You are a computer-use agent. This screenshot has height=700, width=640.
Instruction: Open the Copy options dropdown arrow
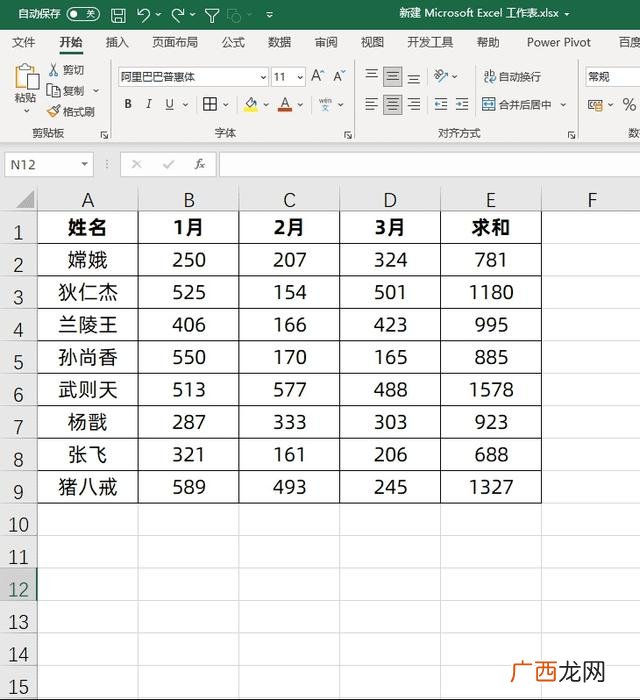[x=96, y=91]
